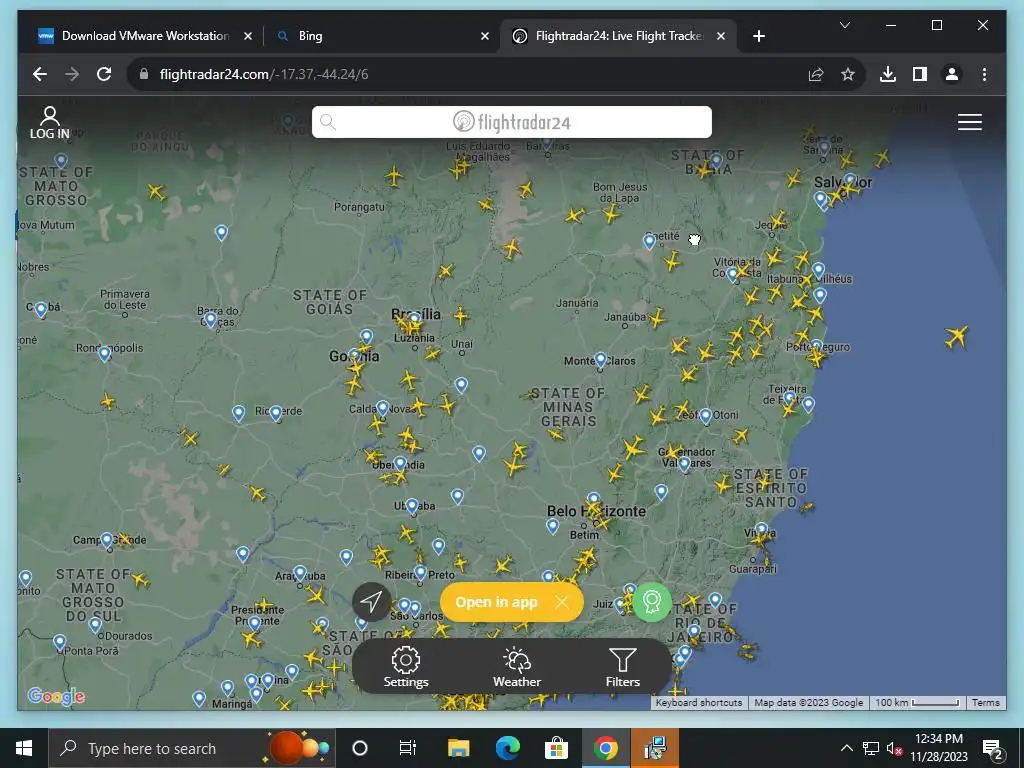Open the Settings gear in bottom bar

tap(406, 667)
